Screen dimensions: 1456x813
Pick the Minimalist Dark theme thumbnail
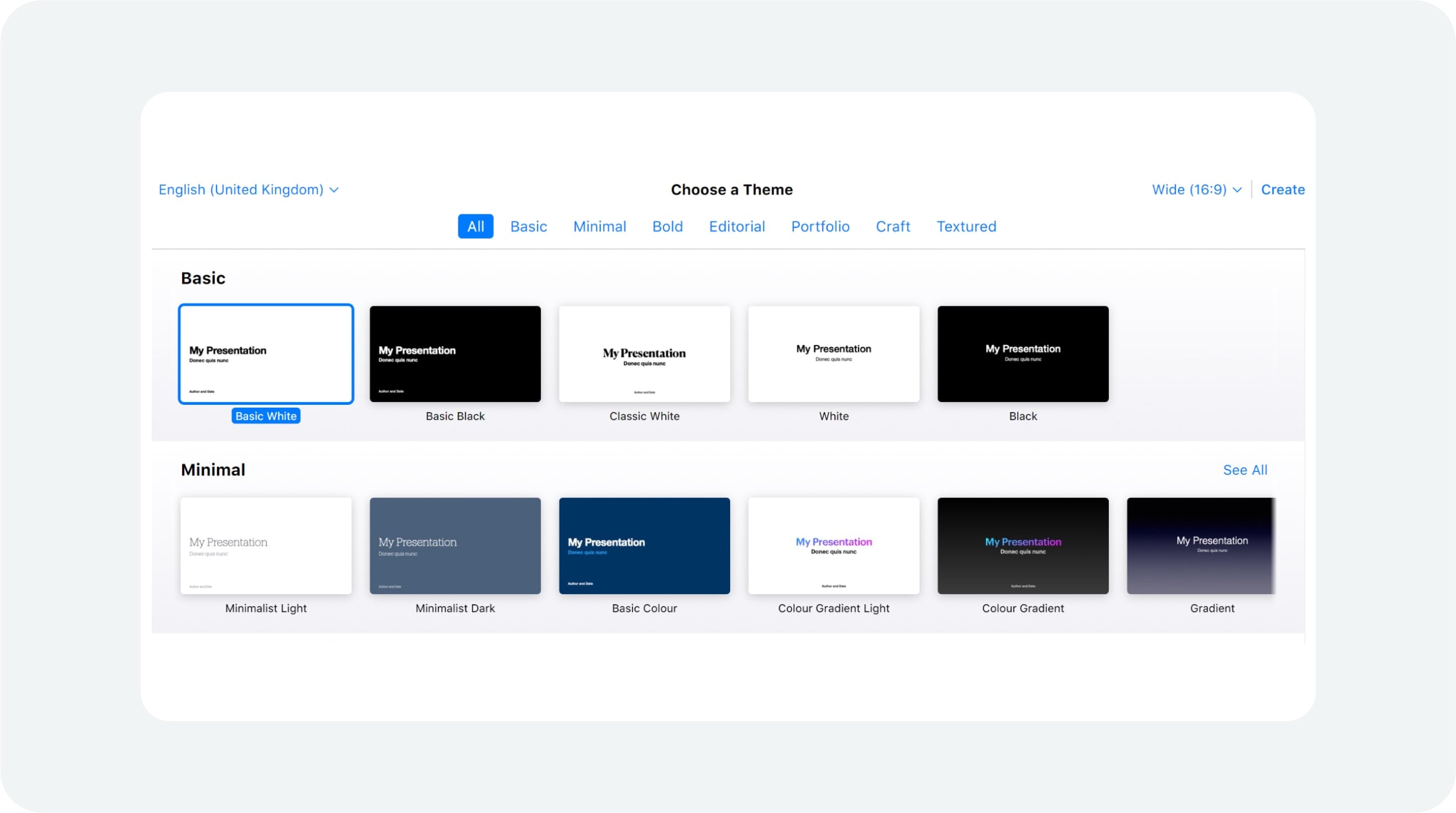coord(455,546)
